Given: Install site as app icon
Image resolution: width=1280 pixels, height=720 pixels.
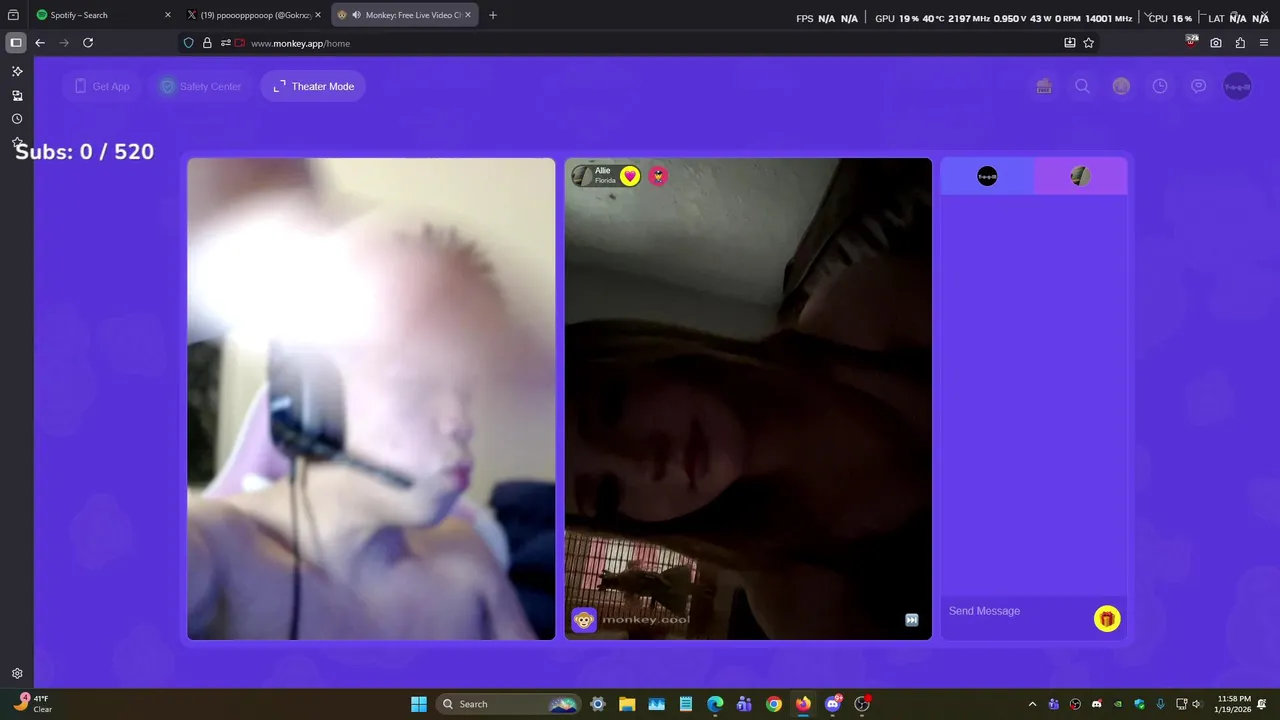Looking at the screenshot, I should coord(1070,43).
